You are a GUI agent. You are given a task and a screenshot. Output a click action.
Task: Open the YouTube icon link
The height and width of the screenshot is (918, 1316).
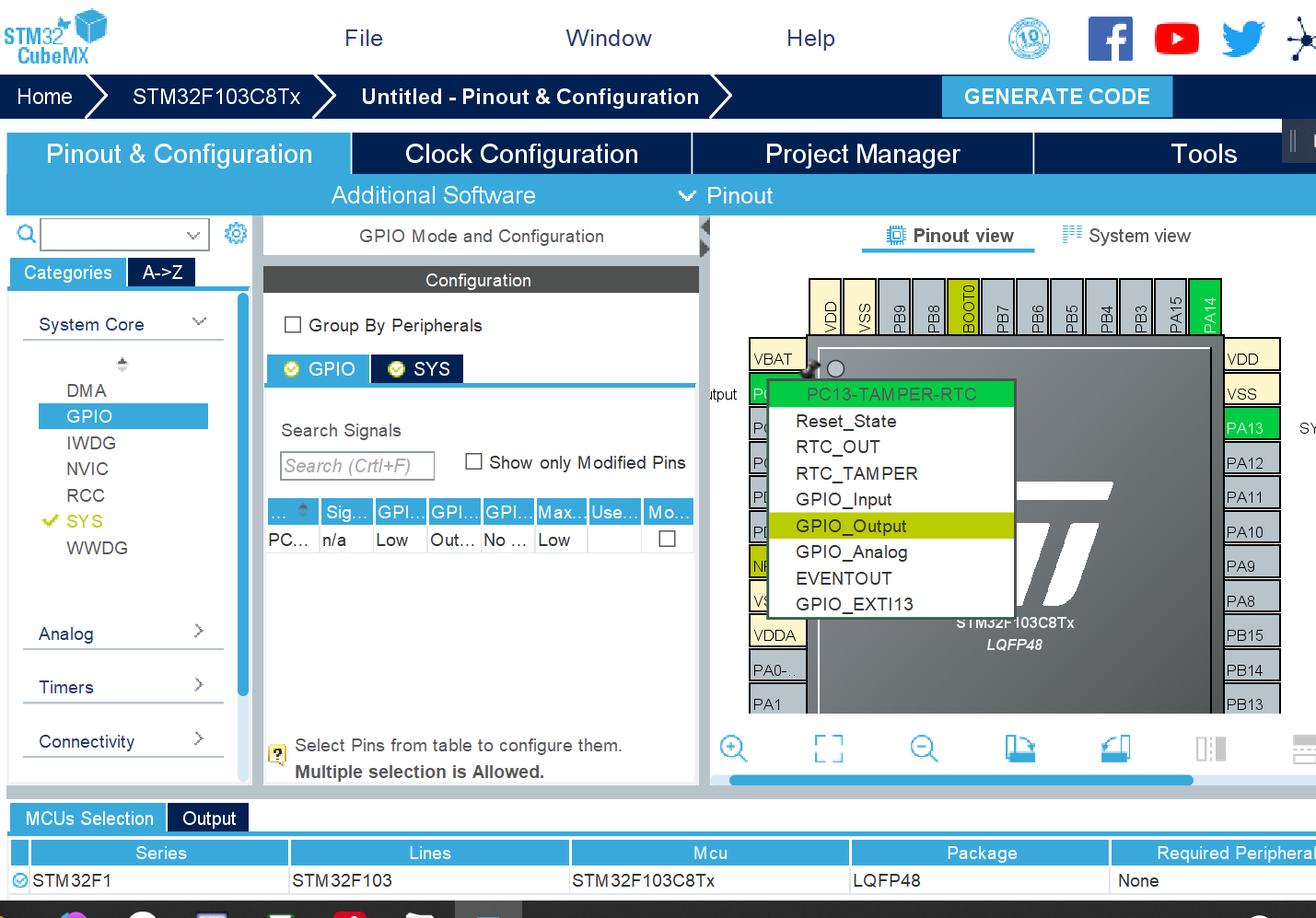pos(1176,39)
